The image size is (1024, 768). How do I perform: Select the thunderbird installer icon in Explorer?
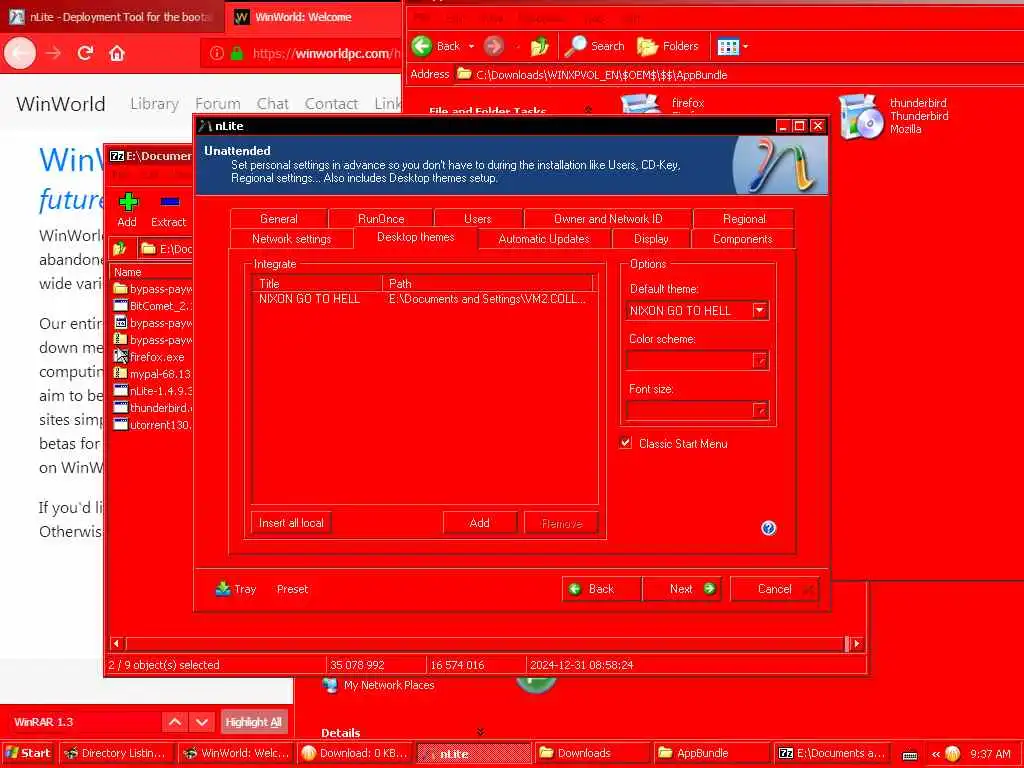coord(859,116)
